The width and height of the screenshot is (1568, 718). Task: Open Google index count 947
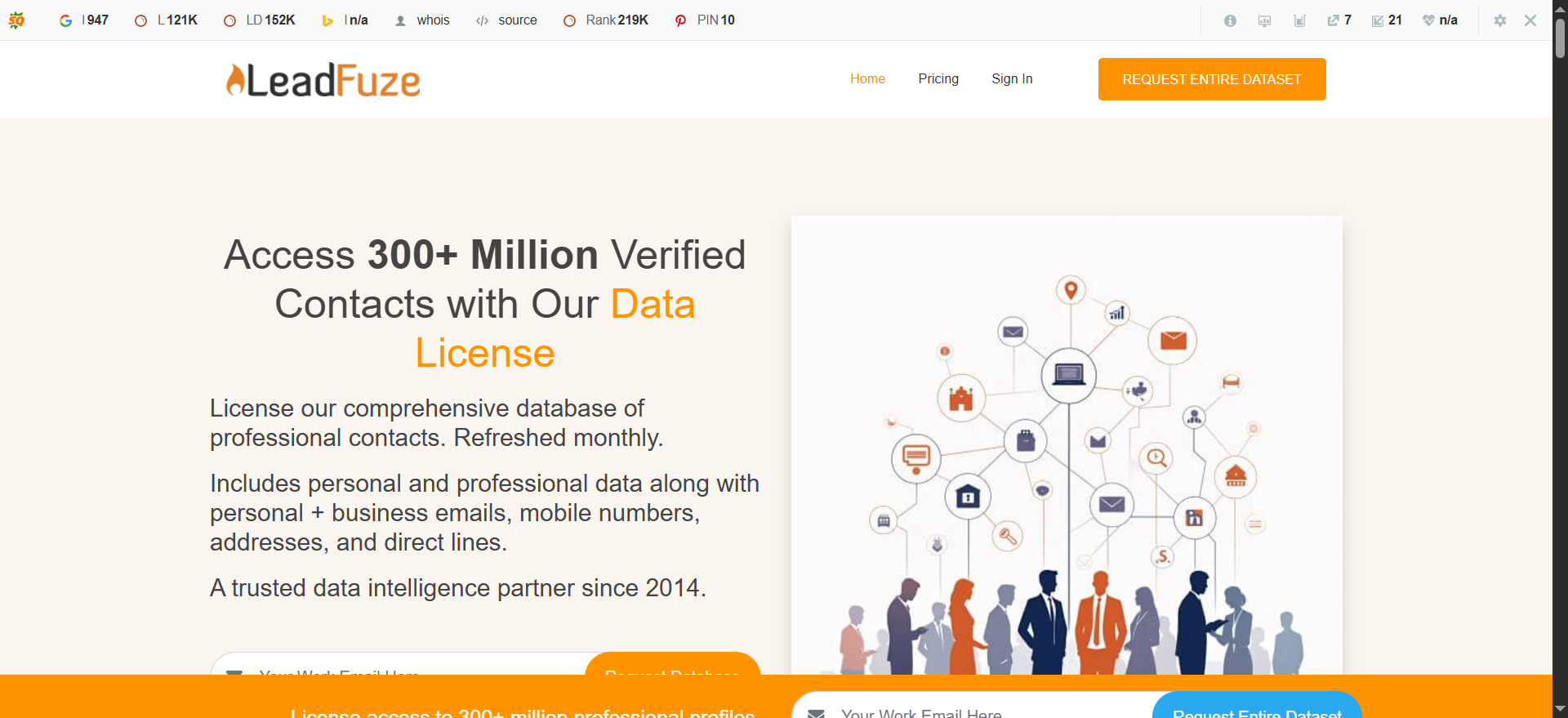[x=83, y=20]
